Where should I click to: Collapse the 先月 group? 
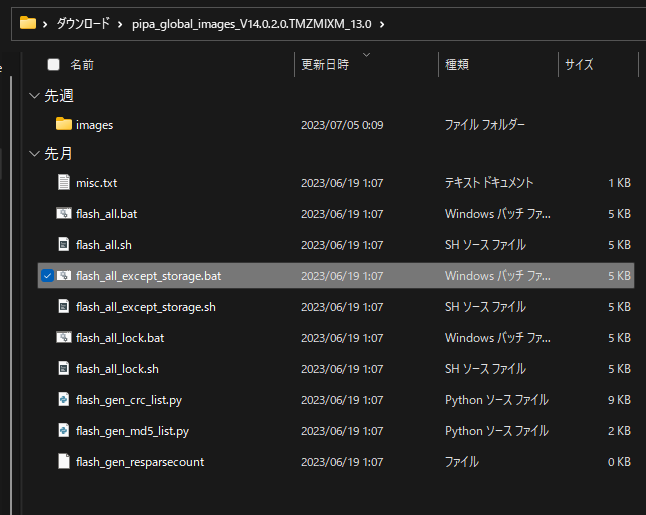tap(34, 154)
